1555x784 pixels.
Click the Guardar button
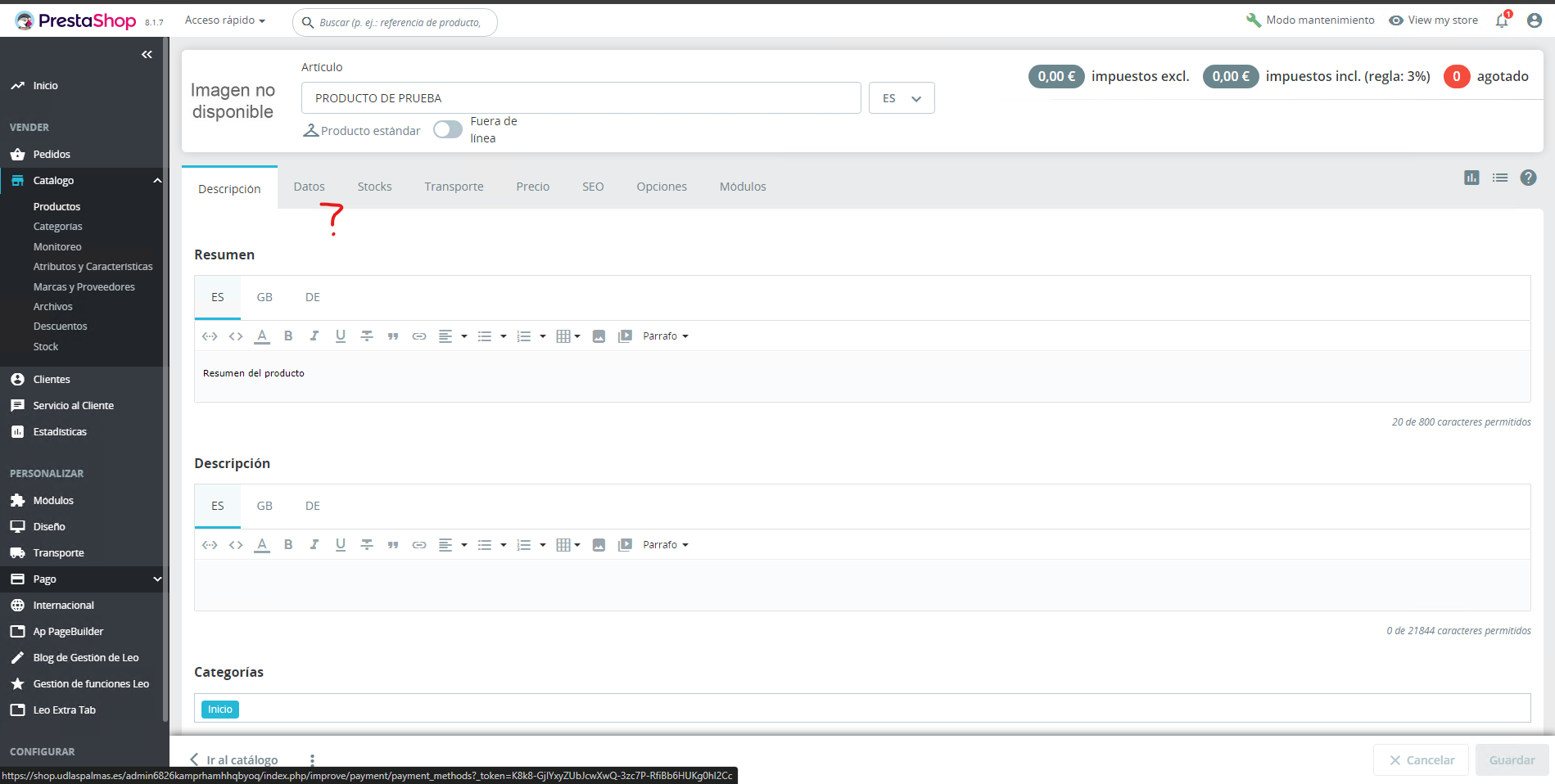1512,760
